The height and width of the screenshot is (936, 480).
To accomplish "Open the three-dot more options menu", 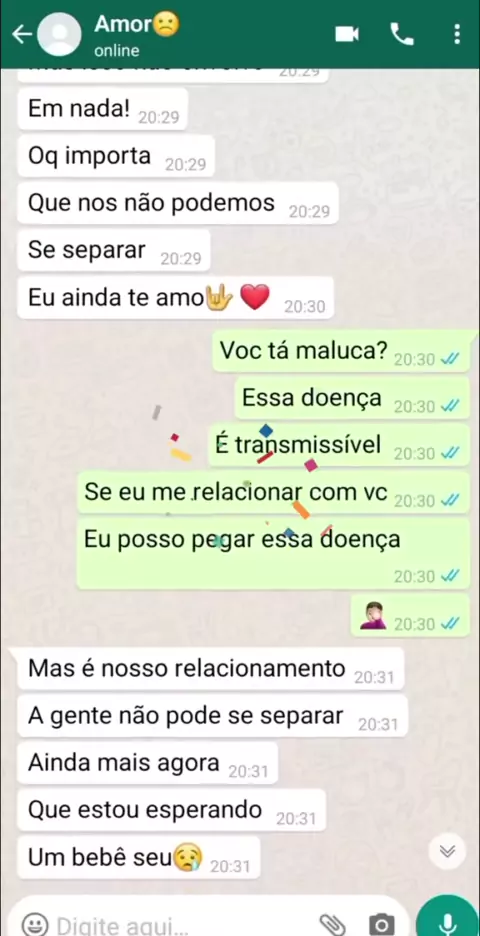I will pyautogui.click(x=457, y=35).
